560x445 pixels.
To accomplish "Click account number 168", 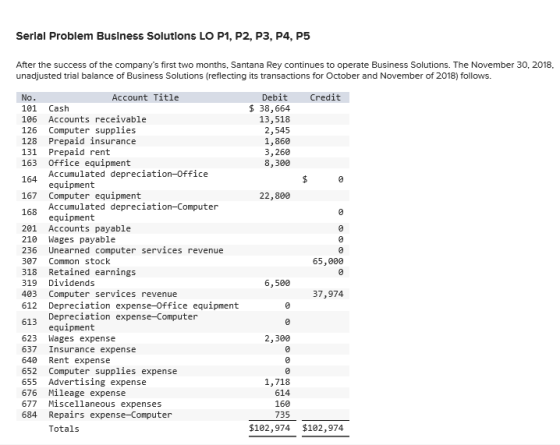I will (29, 212).
